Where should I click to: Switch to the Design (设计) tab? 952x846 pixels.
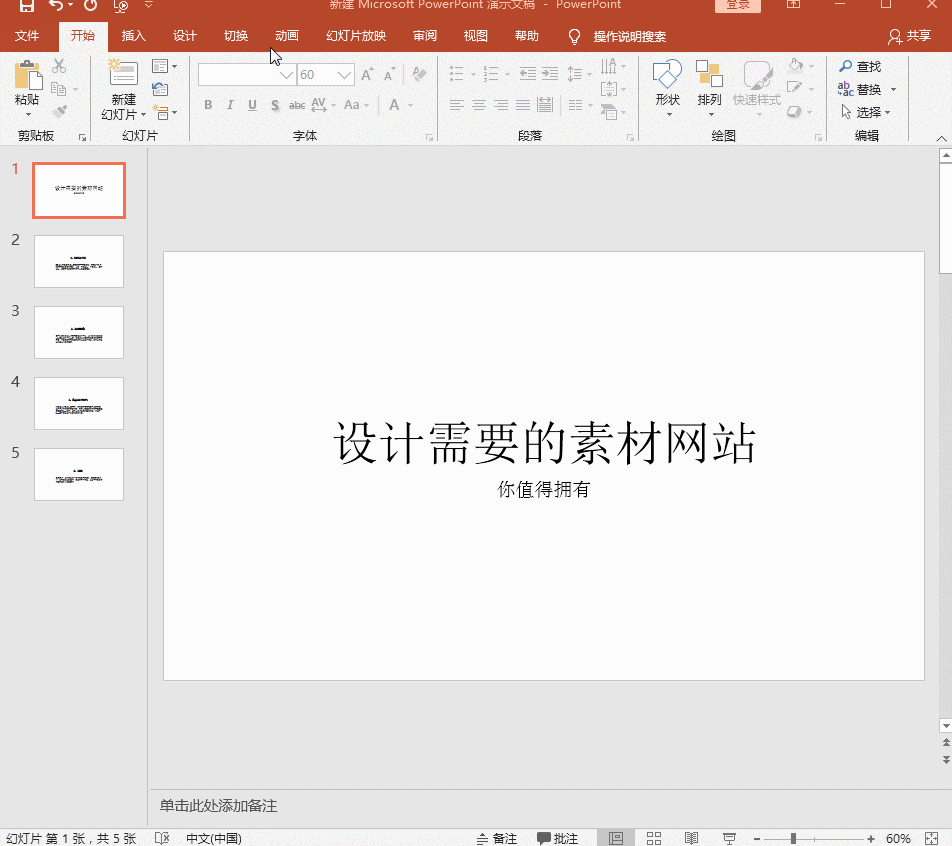[x=185, y=37]
